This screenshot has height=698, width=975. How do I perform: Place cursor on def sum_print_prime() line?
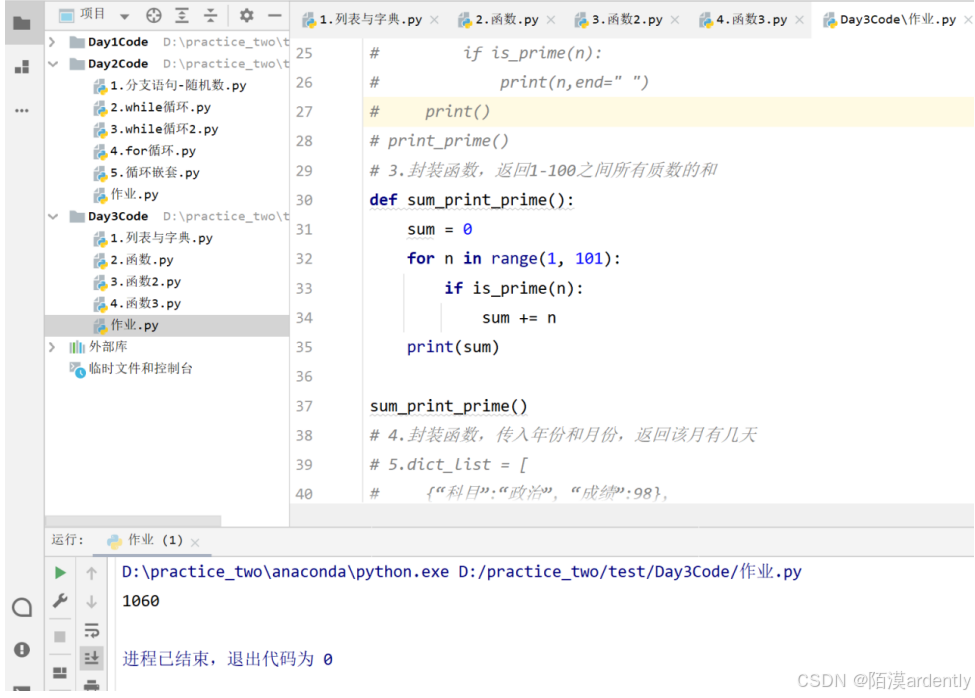pyautogui.click(x=471, y=200)
